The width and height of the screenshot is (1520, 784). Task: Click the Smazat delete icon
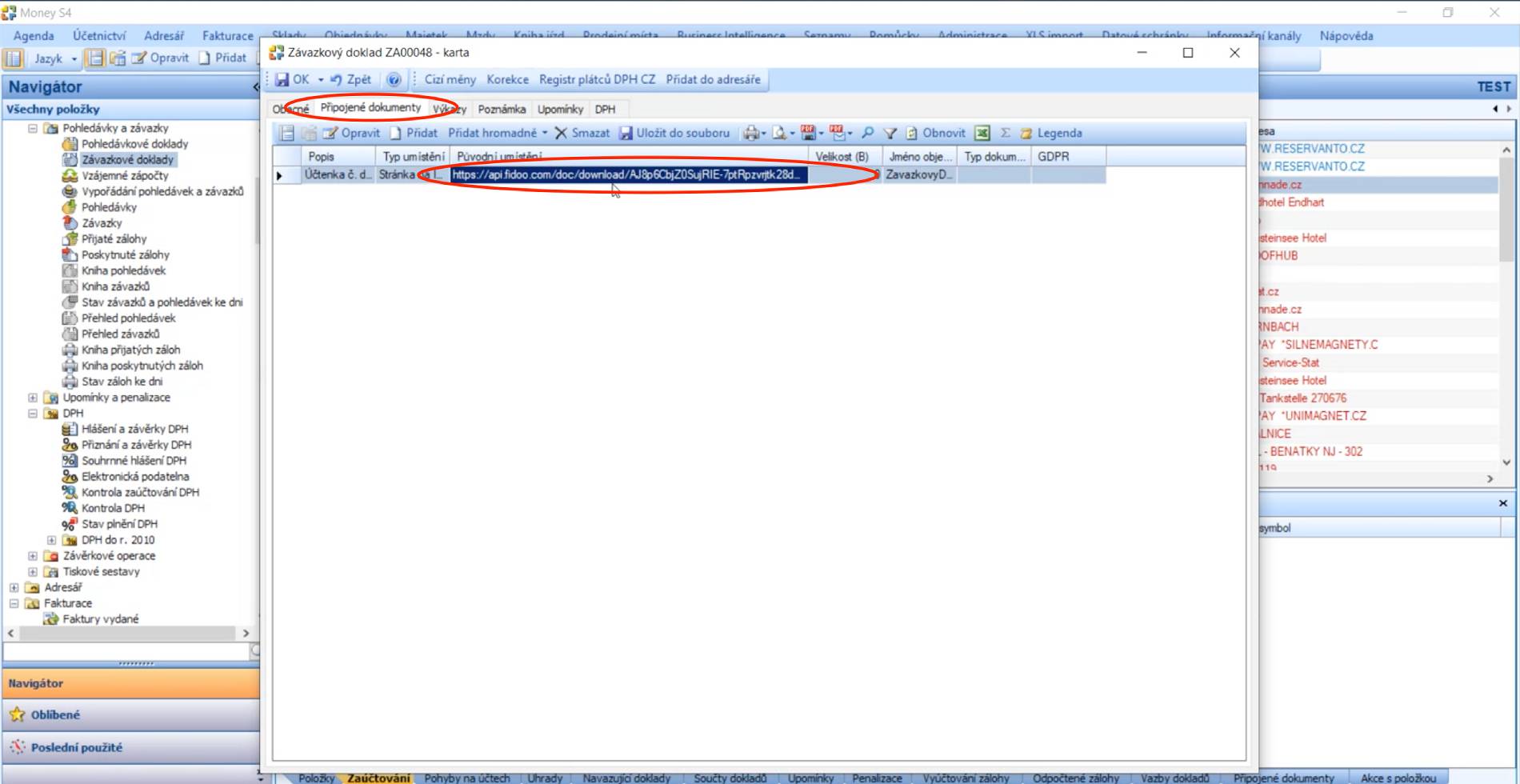(x=562, y=133)
